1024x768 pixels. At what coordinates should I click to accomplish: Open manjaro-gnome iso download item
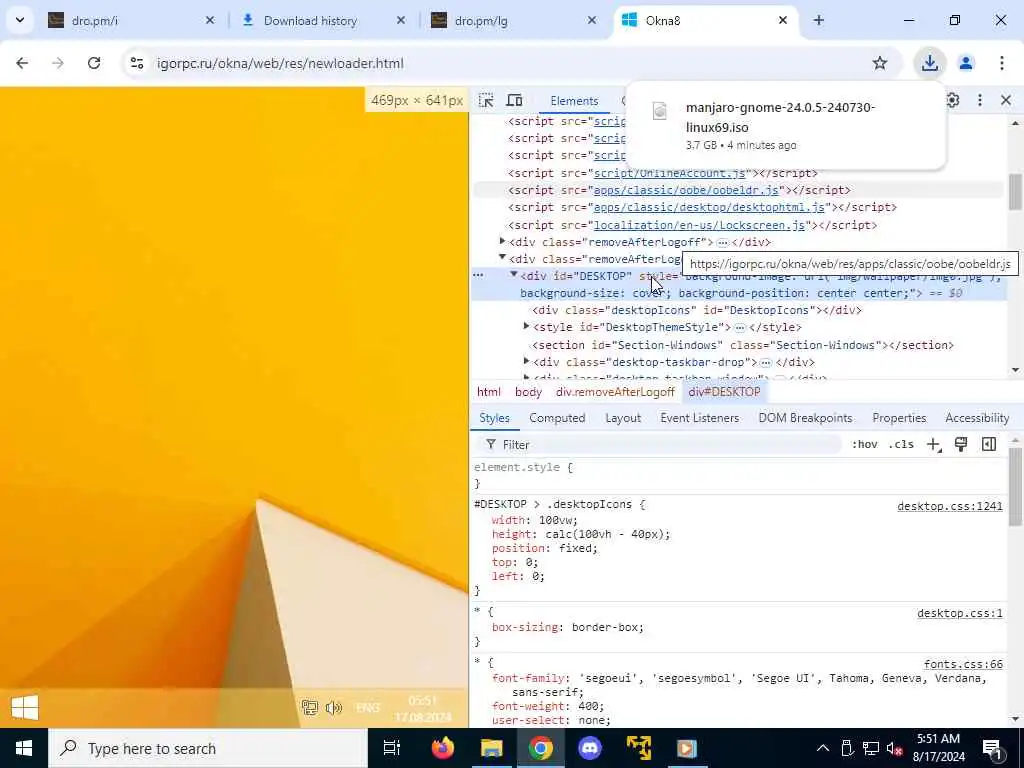[786, 125]
